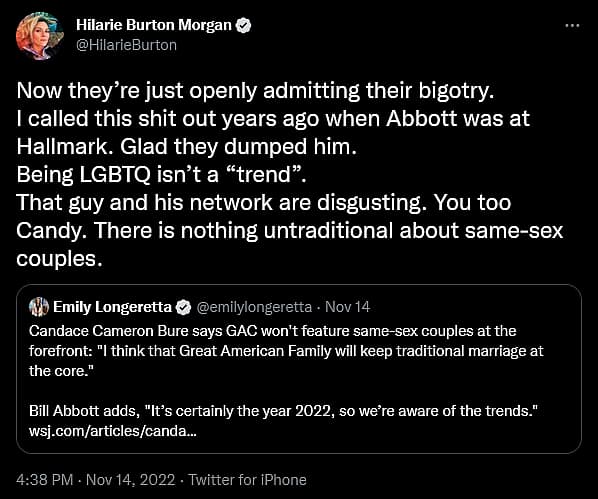Click the line 'Being LGBTQ isn't a trend'
The image size is (598, 499).
(x=161, y=175)
